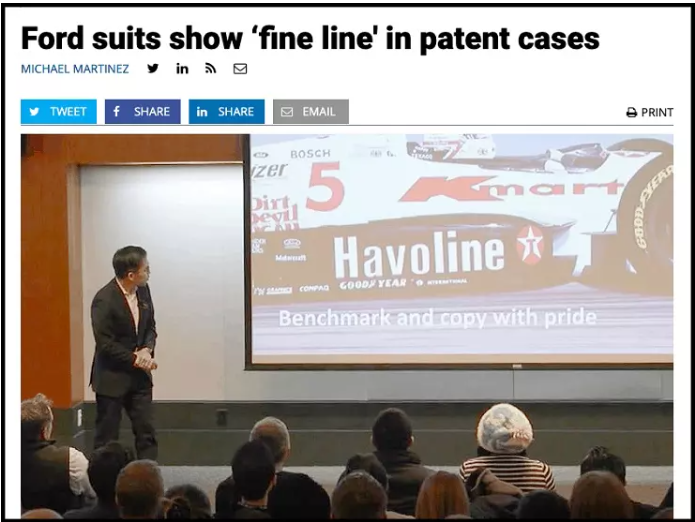Viewport: 695px width, 522px height.
Task: Print the article using Print link
Action: pyautogui.click(x=650, y=113)
